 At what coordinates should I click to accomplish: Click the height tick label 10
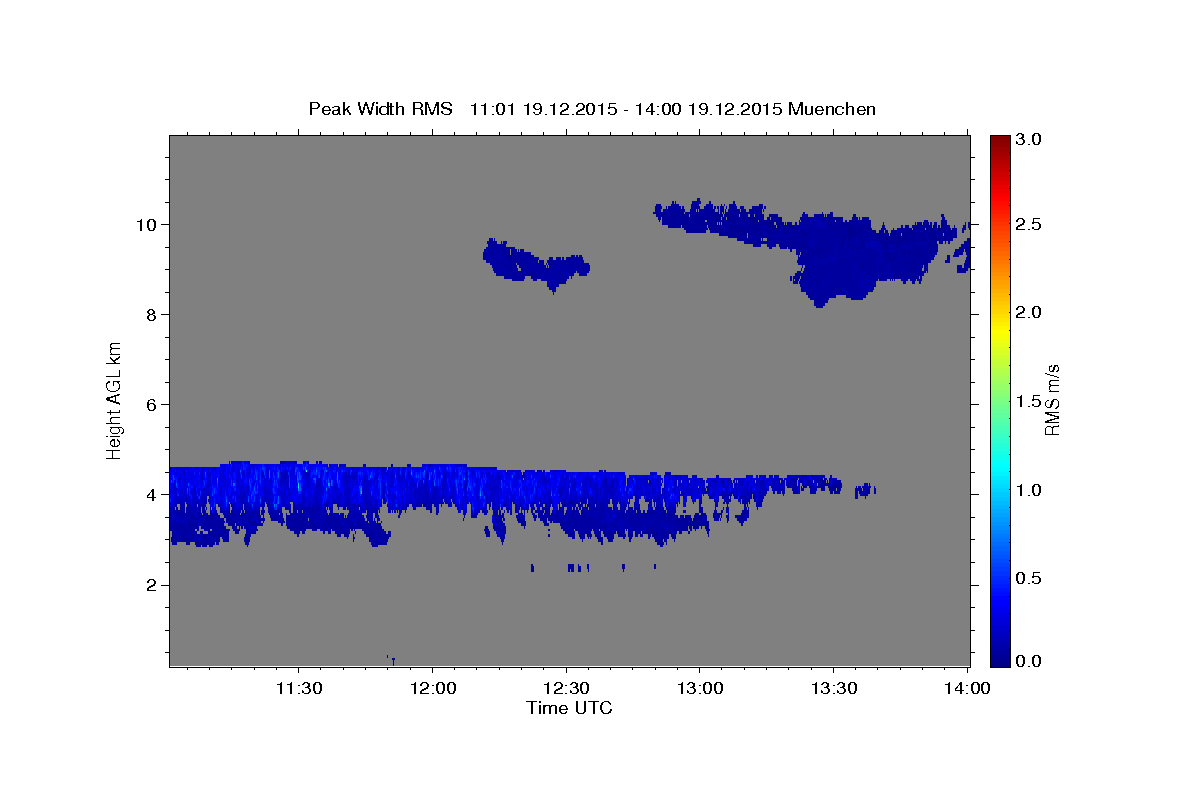coord(148,224)
